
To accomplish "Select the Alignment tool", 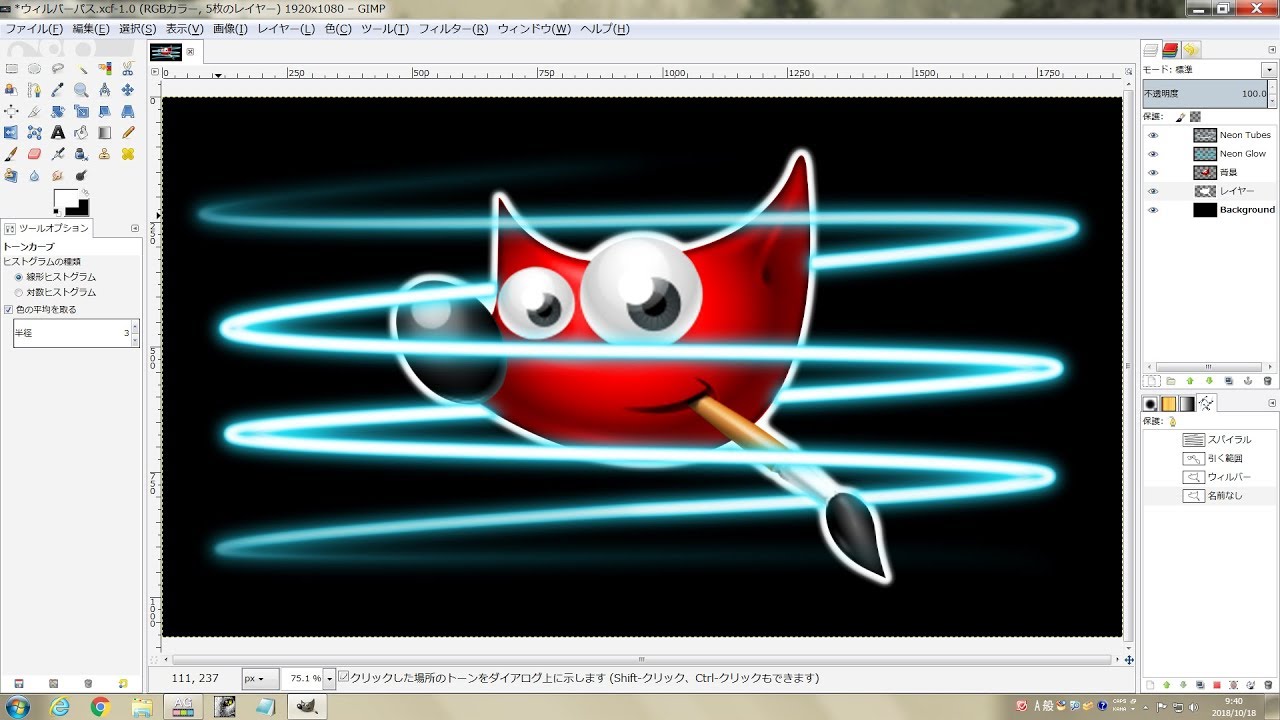I will [x=11, y=111].
